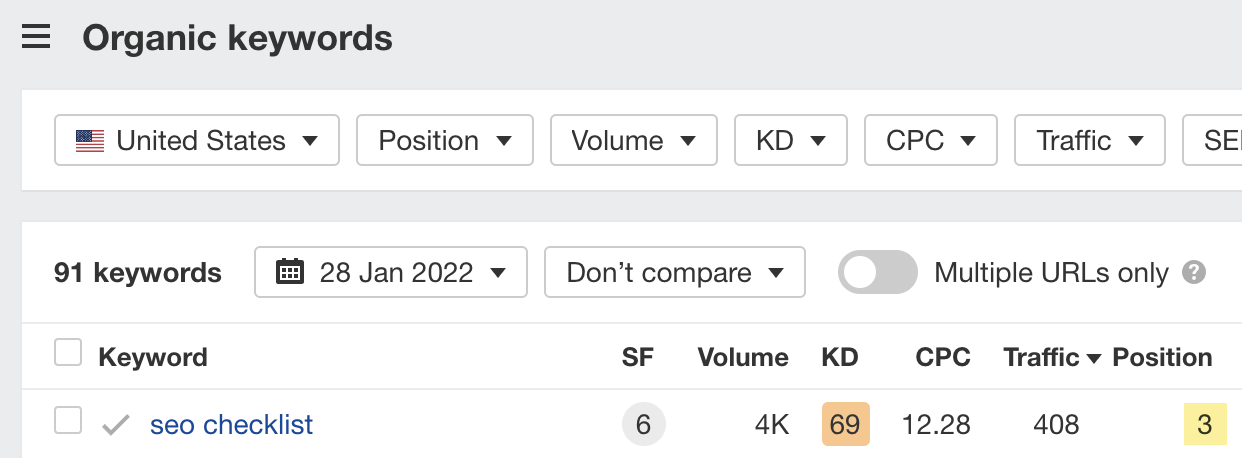Open the hamburger menu icon
Screen dimensions: 1242x458
(36, 39)
